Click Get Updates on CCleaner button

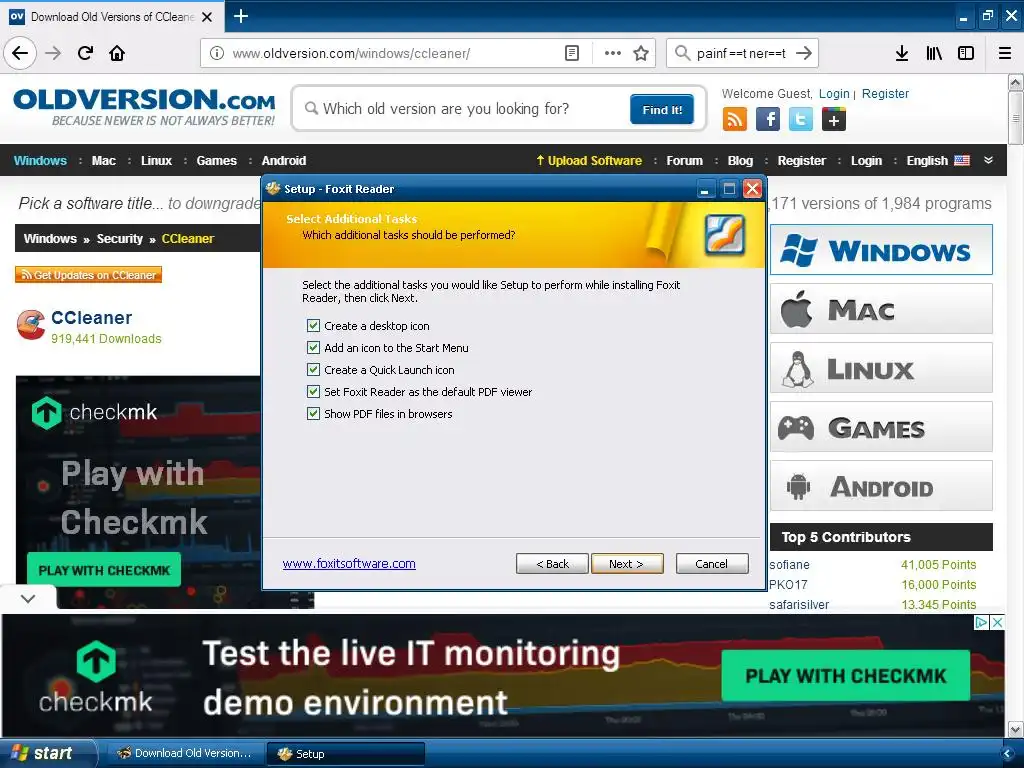88,275
